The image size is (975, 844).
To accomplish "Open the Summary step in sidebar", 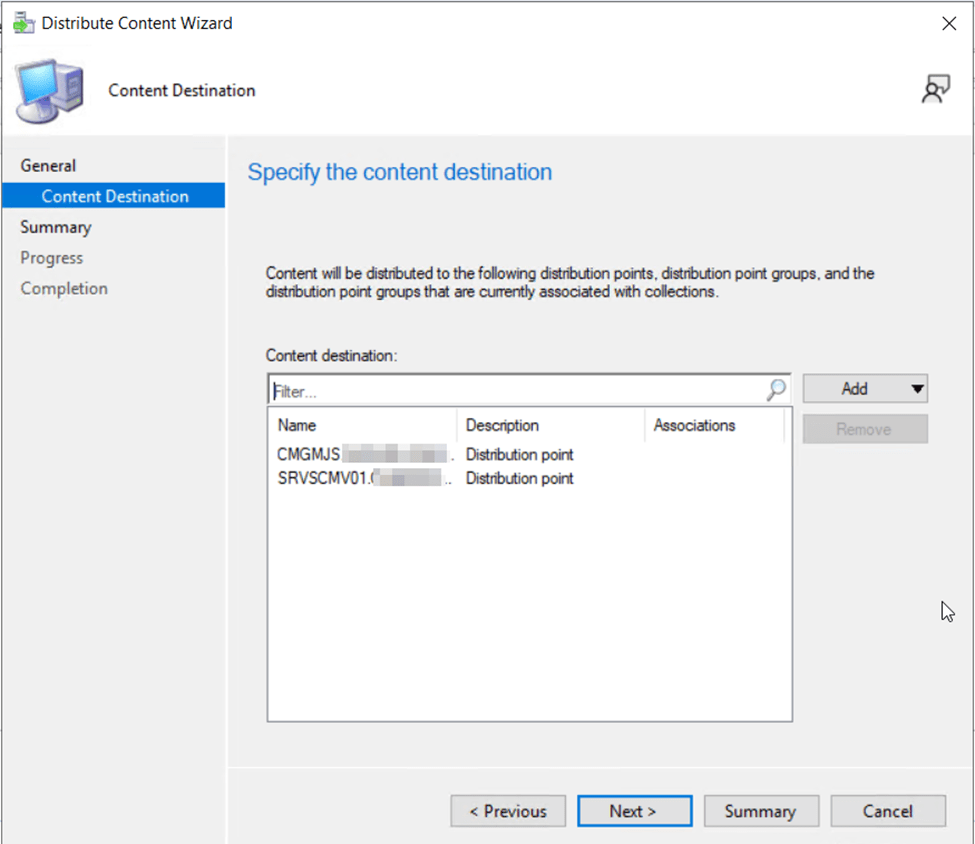I will point(56,227).
